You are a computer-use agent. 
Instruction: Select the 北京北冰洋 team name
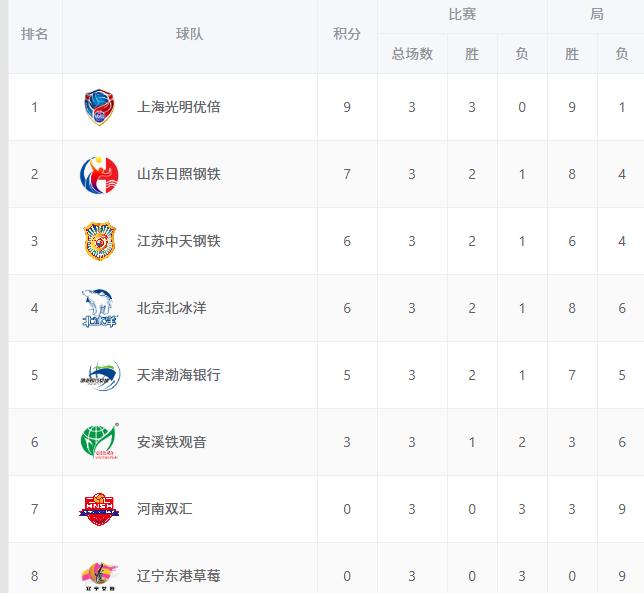pos(171,308)
